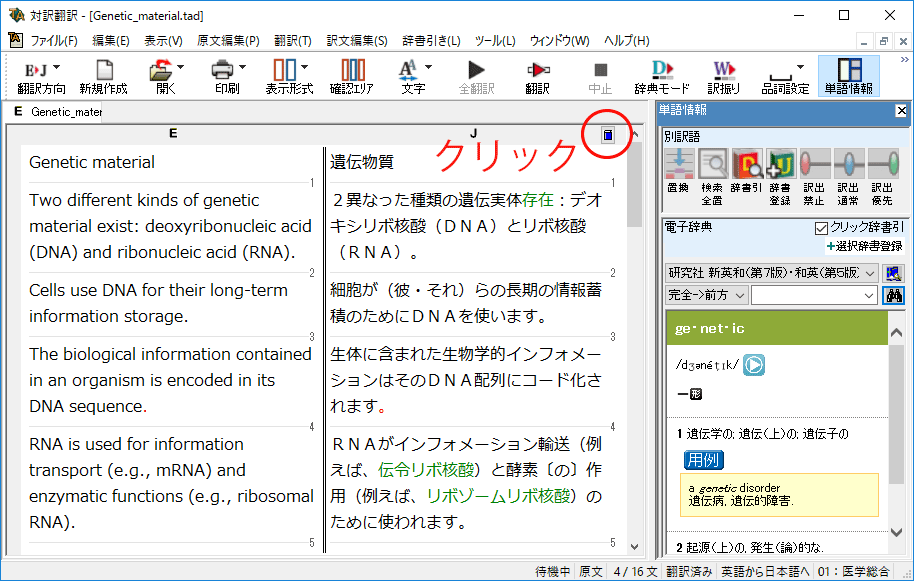Click the blue icon in J column header
This screenshot has width=914, height=581.
pyautogui.click(x=608, y=135)
